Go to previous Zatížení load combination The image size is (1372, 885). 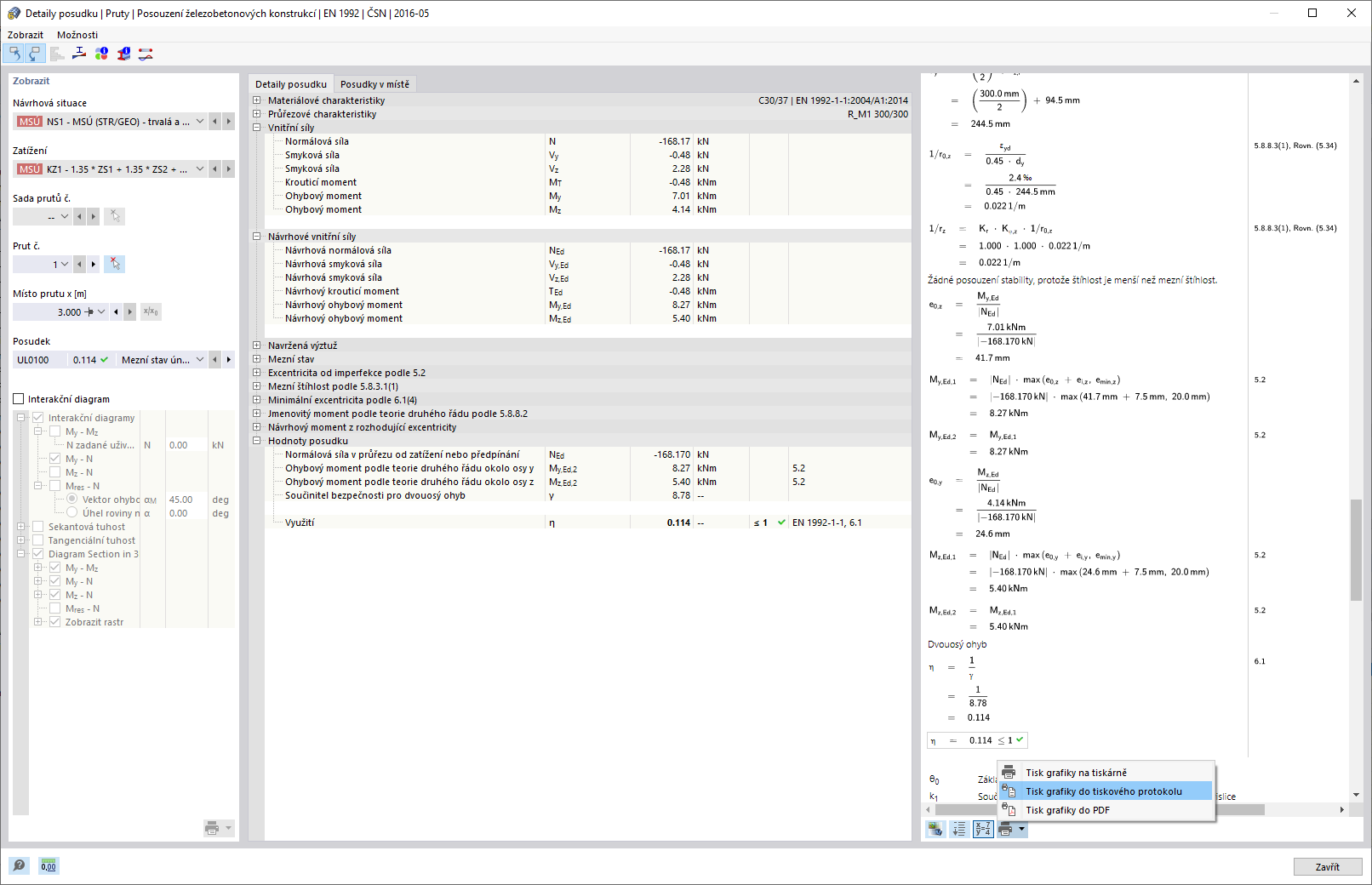point(215,169)
